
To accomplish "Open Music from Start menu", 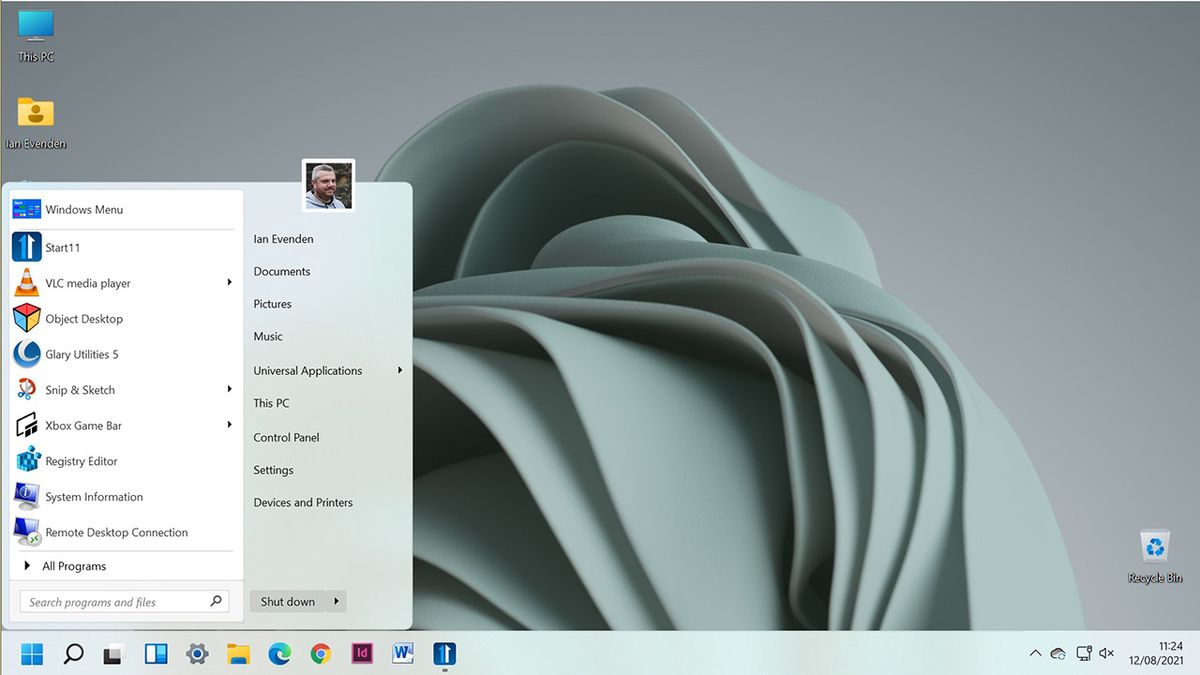I will coord(268,336).
